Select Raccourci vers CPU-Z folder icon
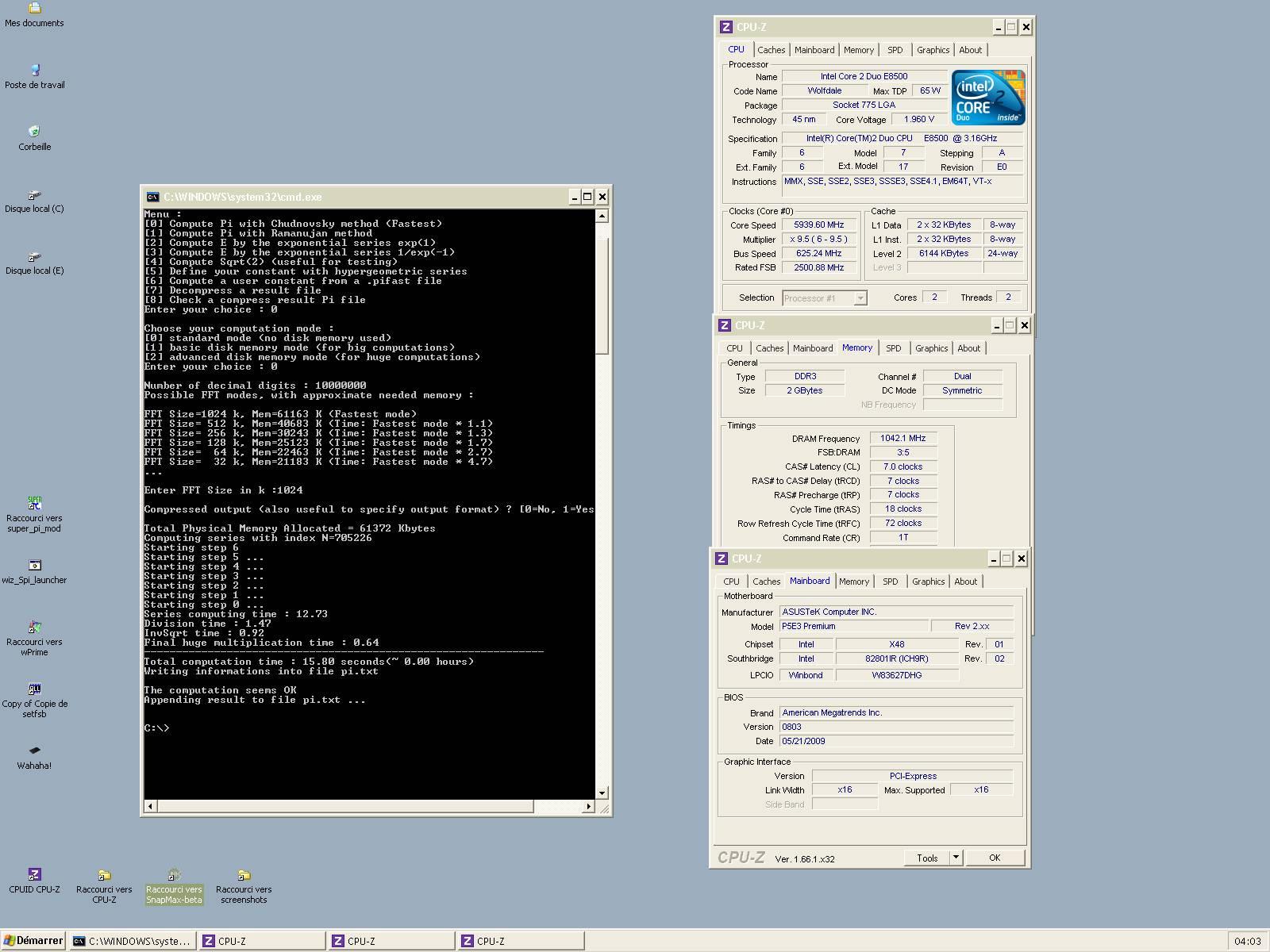 click(104, 885)
